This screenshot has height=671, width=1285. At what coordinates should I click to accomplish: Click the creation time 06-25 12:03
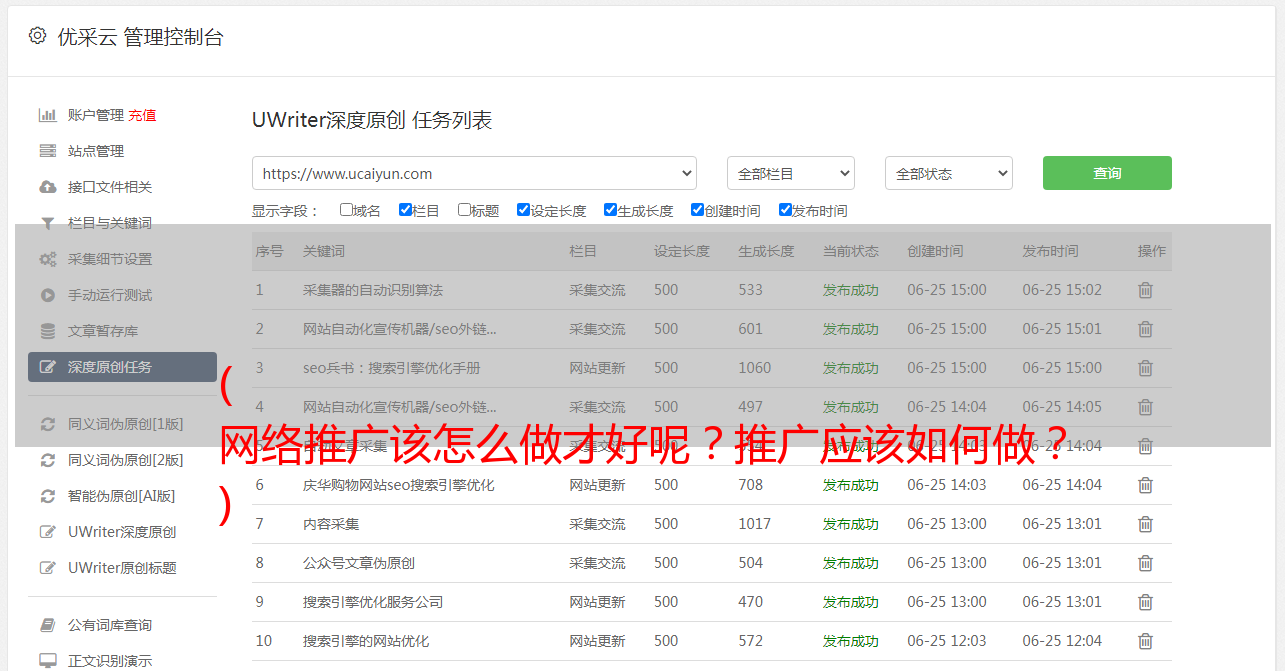click(x=947, y=641)
